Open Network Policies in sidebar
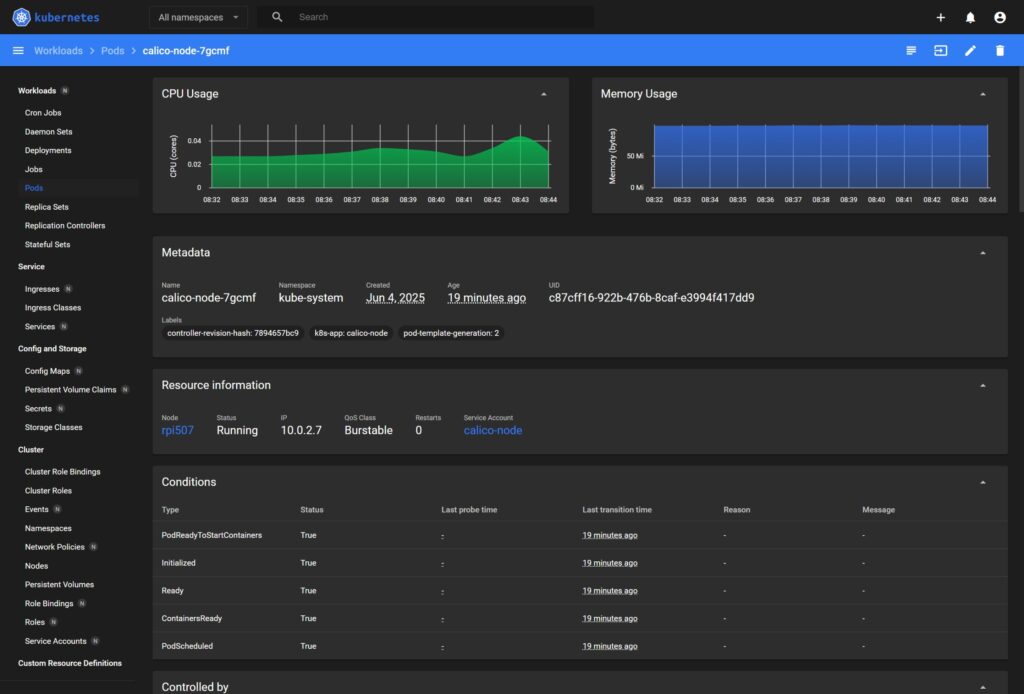The height and width of the screenshot is (694, 1024). click(55, 547)
